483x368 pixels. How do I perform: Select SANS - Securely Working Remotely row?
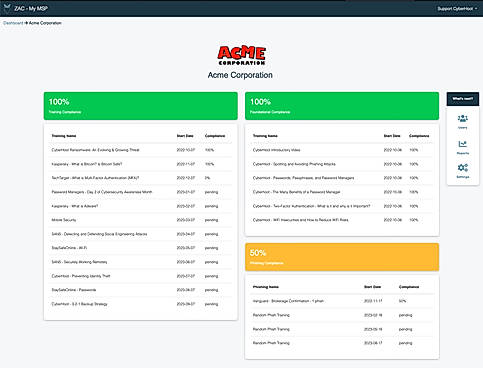(141, 262)
